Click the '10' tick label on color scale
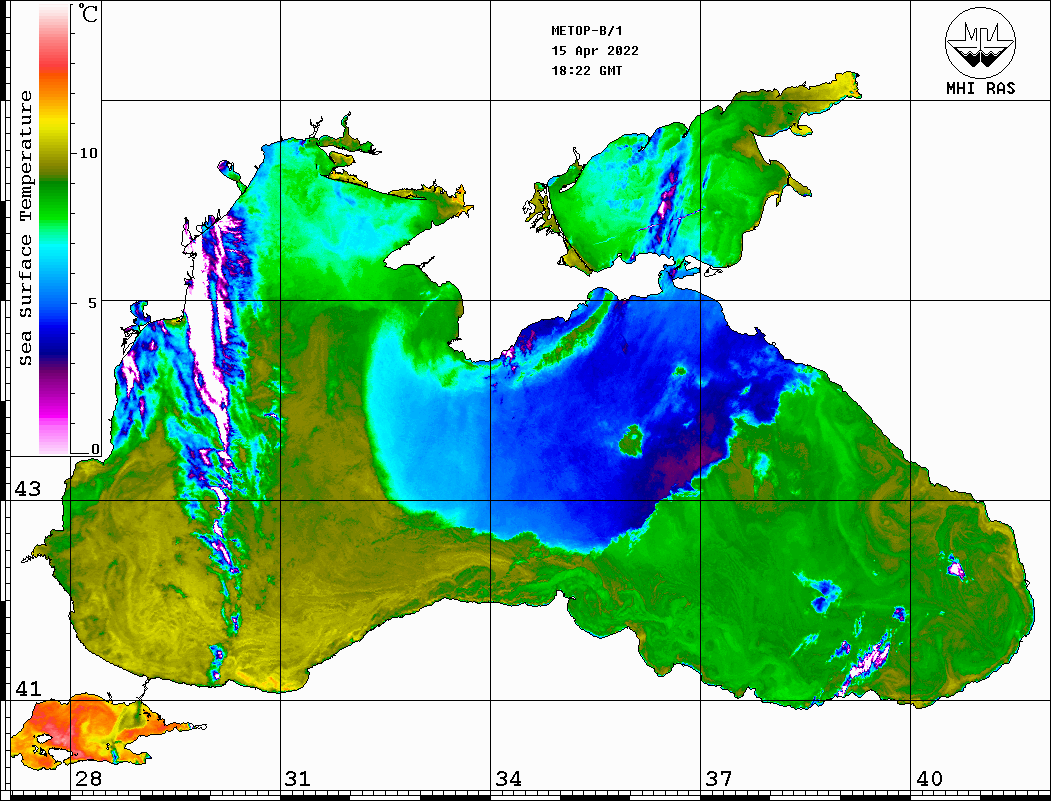1051x801 pixels. [88, 153]
